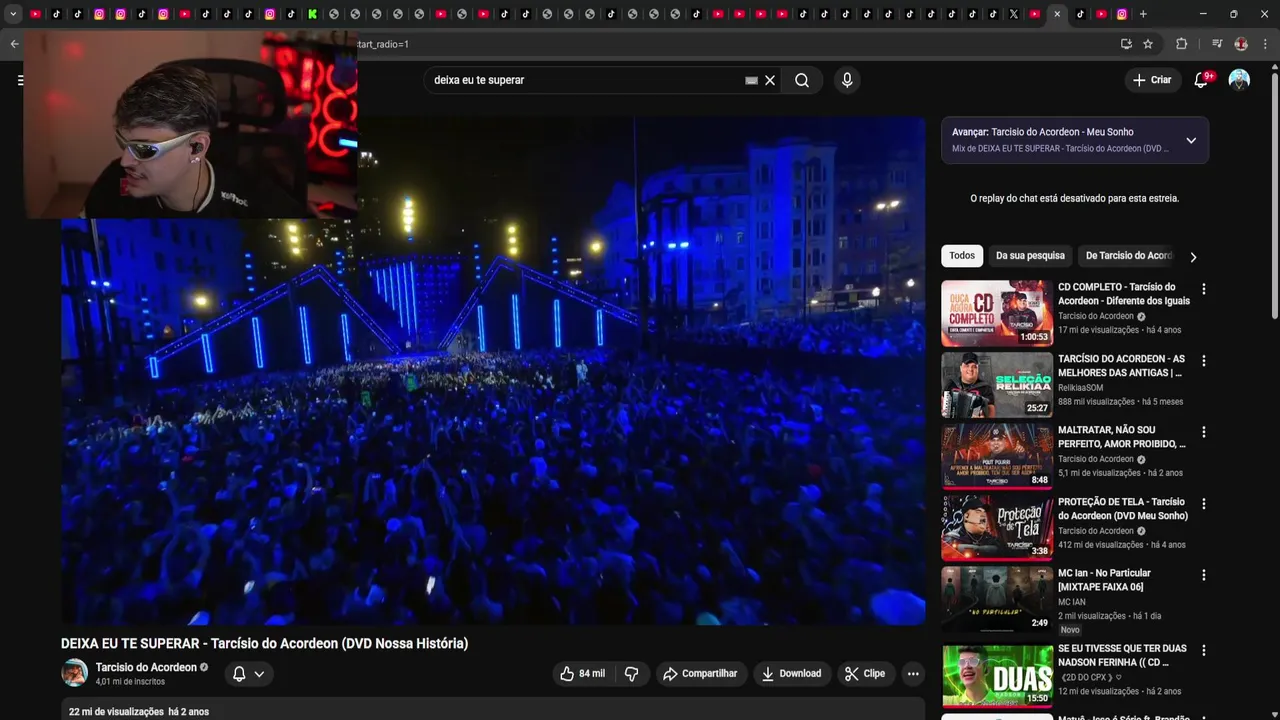
Task: Select the Todos filter chip
Action: (962, 256)
